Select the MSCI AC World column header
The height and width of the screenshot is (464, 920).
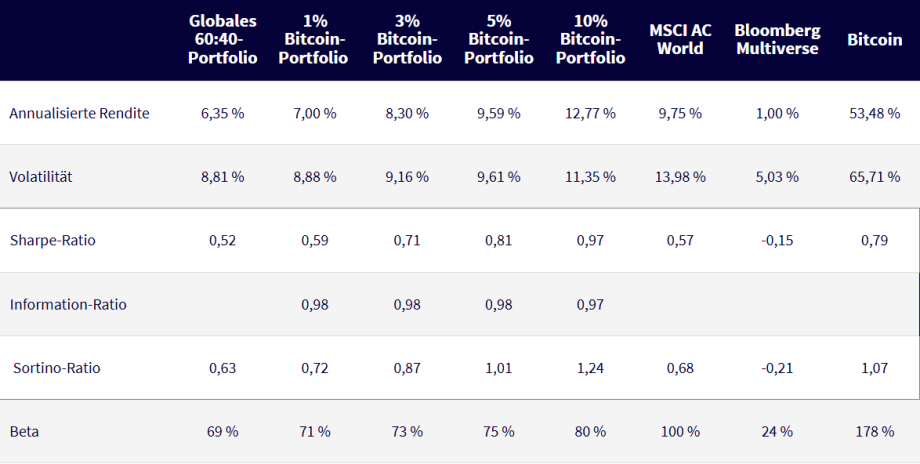click(681, 40)
